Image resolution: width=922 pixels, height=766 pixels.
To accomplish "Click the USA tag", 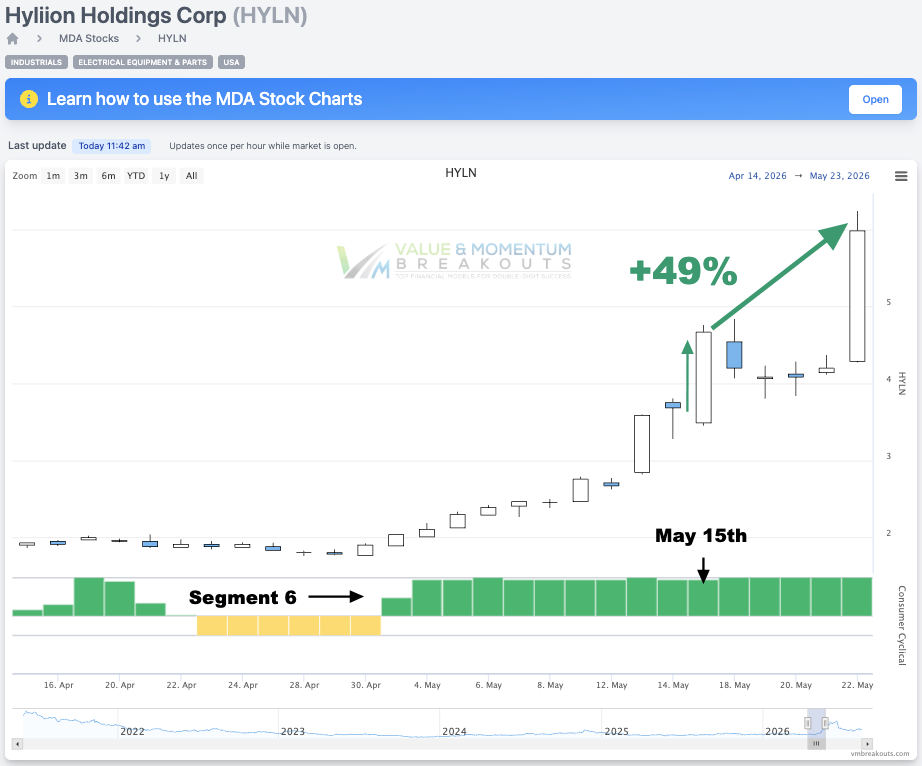I will [231, 62].
